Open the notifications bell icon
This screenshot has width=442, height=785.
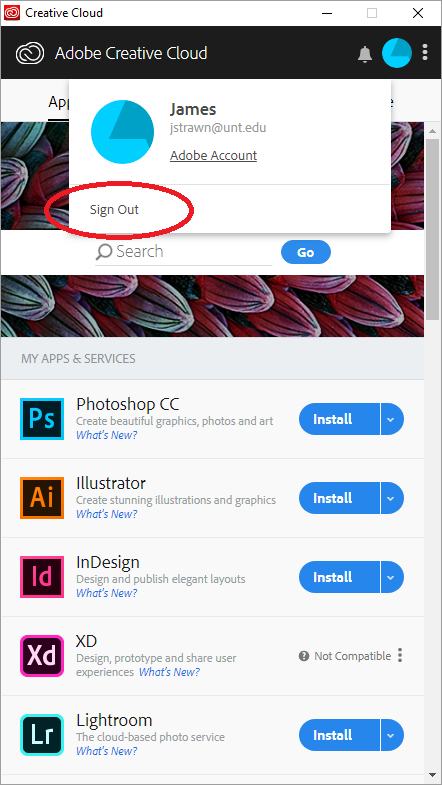click(365, 54)
